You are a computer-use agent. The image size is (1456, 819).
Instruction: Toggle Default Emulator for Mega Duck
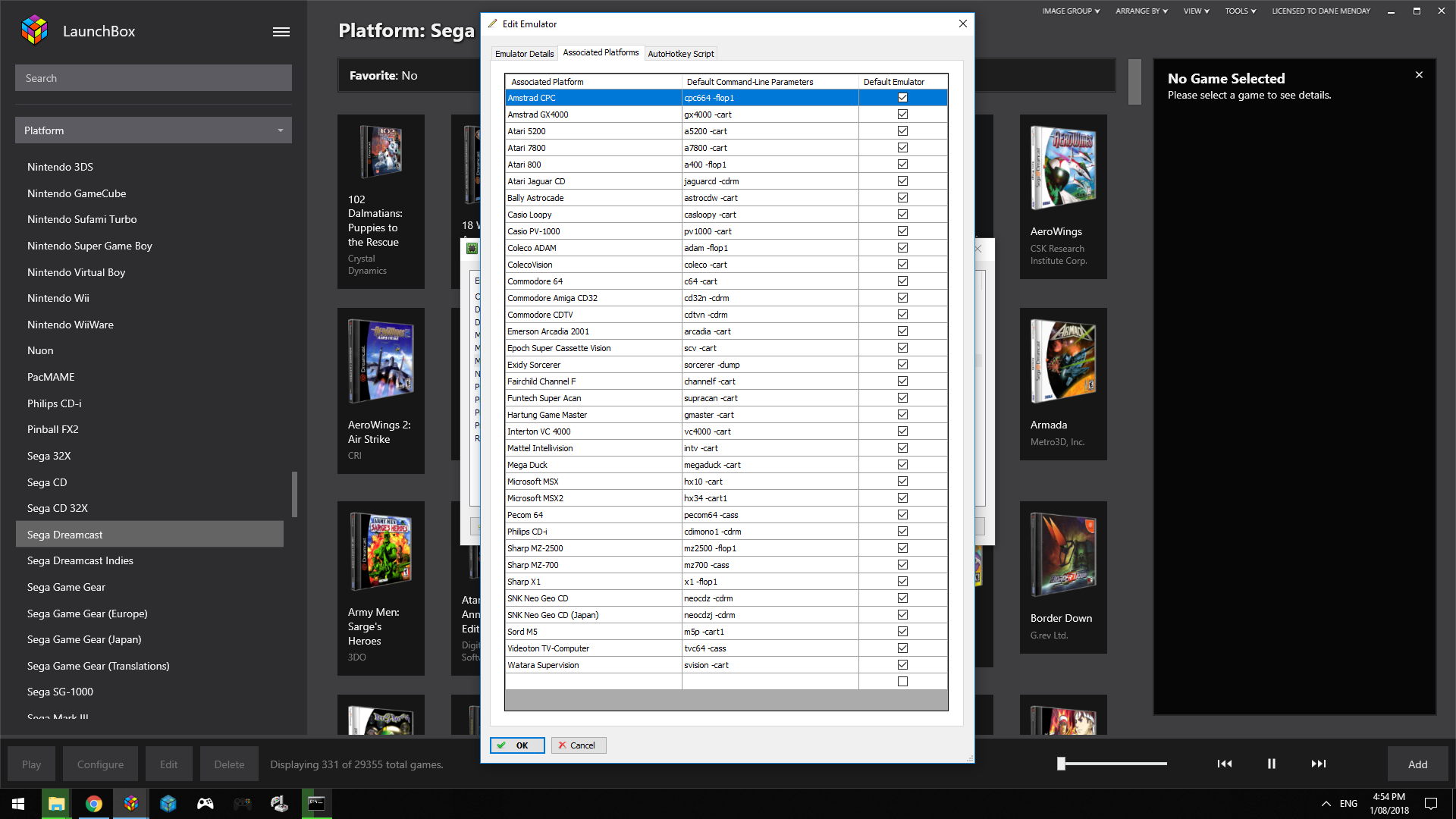click(x=902, y=465)
